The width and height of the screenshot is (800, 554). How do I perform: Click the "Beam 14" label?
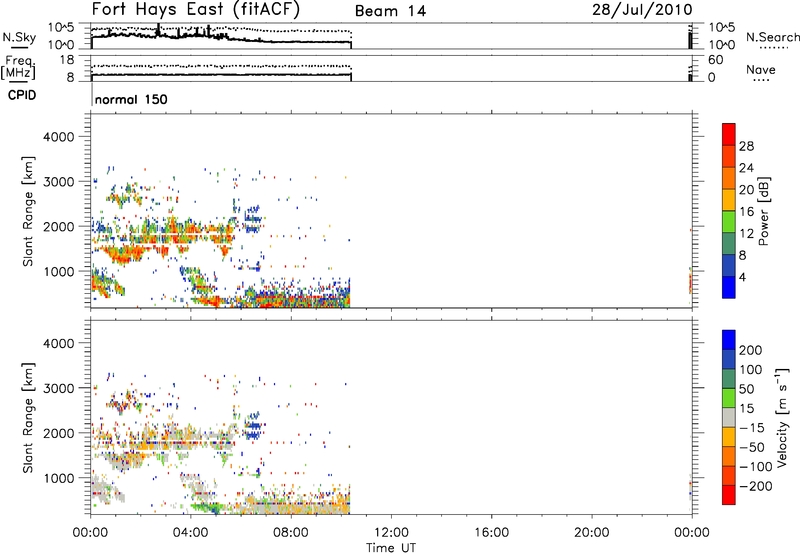point(390,11)
